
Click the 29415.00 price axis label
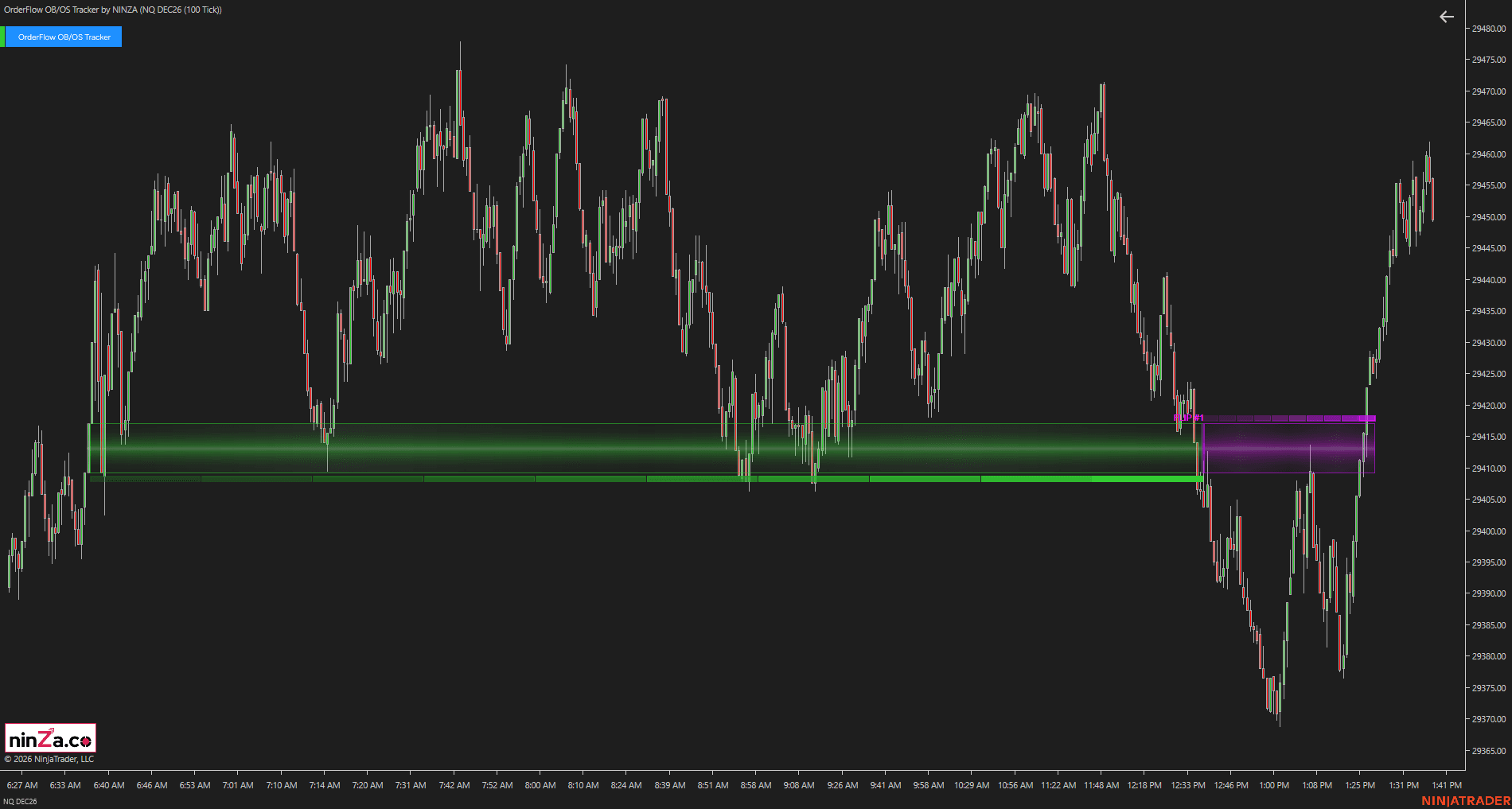point(1488,437)
